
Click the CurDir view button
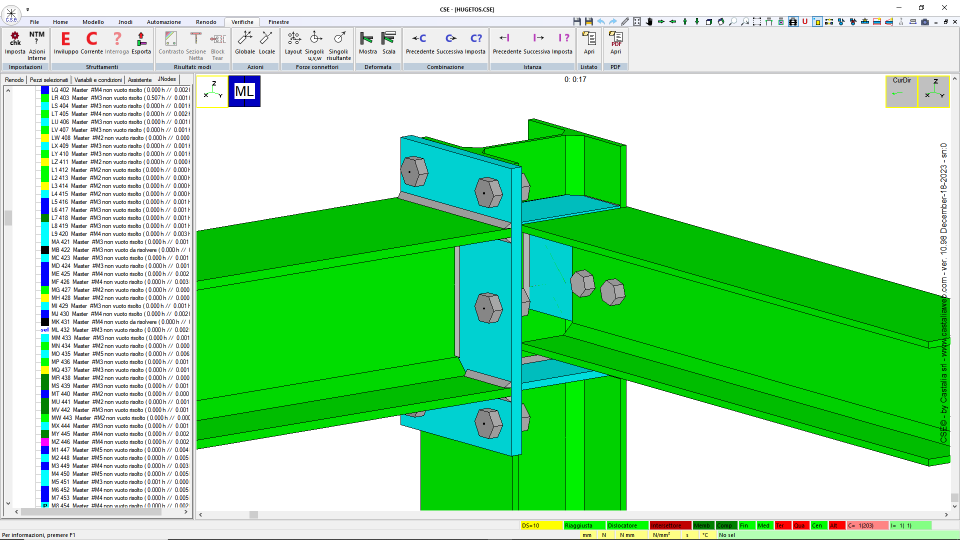(901, 91)
